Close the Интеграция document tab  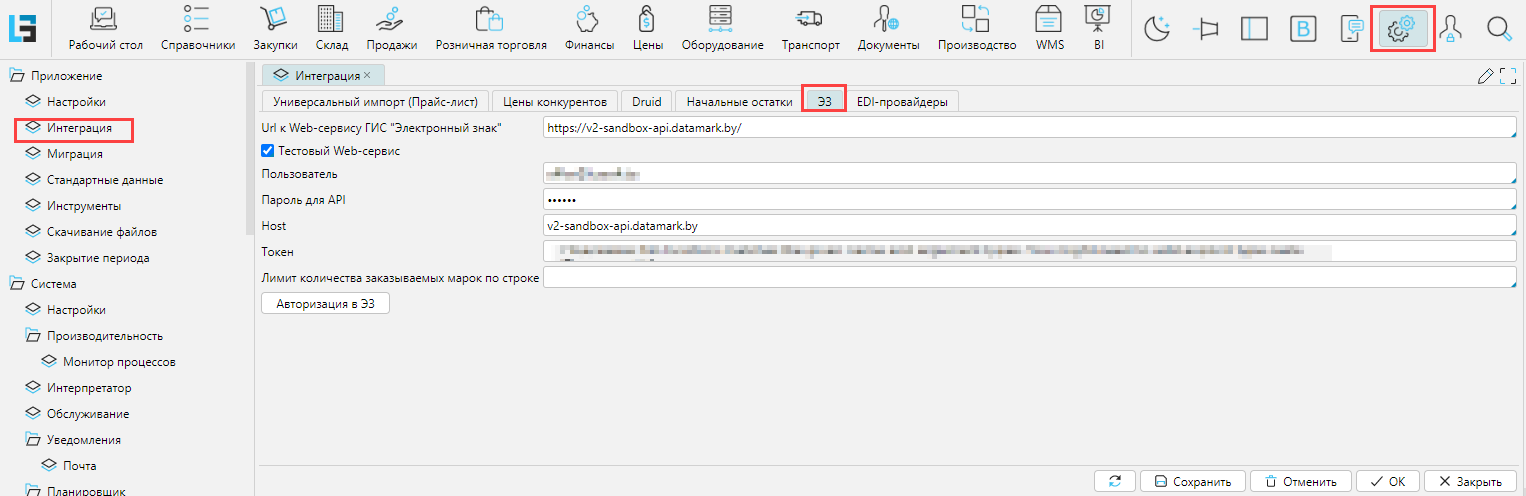pos(367,75)
